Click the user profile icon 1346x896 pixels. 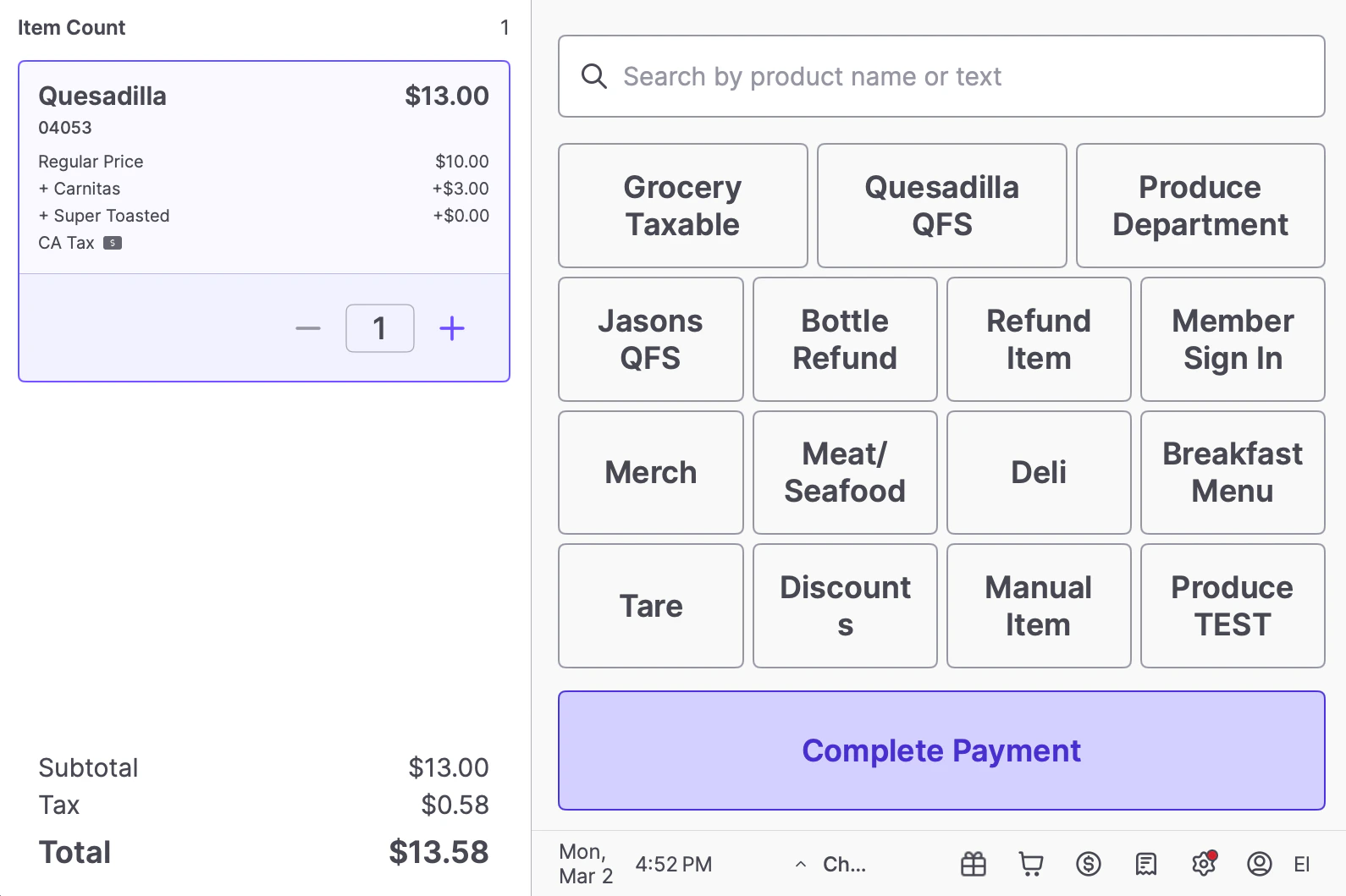1260,864
